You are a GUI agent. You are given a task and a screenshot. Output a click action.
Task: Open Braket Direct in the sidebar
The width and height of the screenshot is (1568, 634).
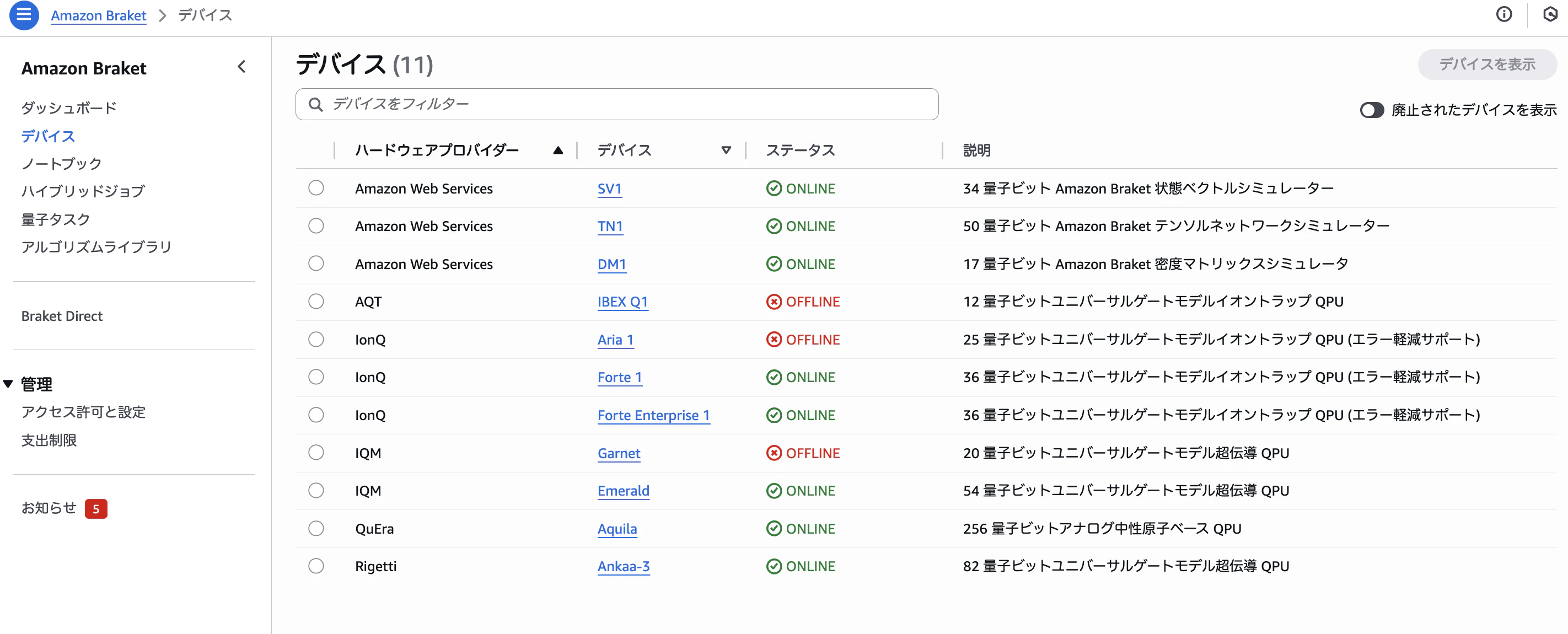tap(62, 316)
